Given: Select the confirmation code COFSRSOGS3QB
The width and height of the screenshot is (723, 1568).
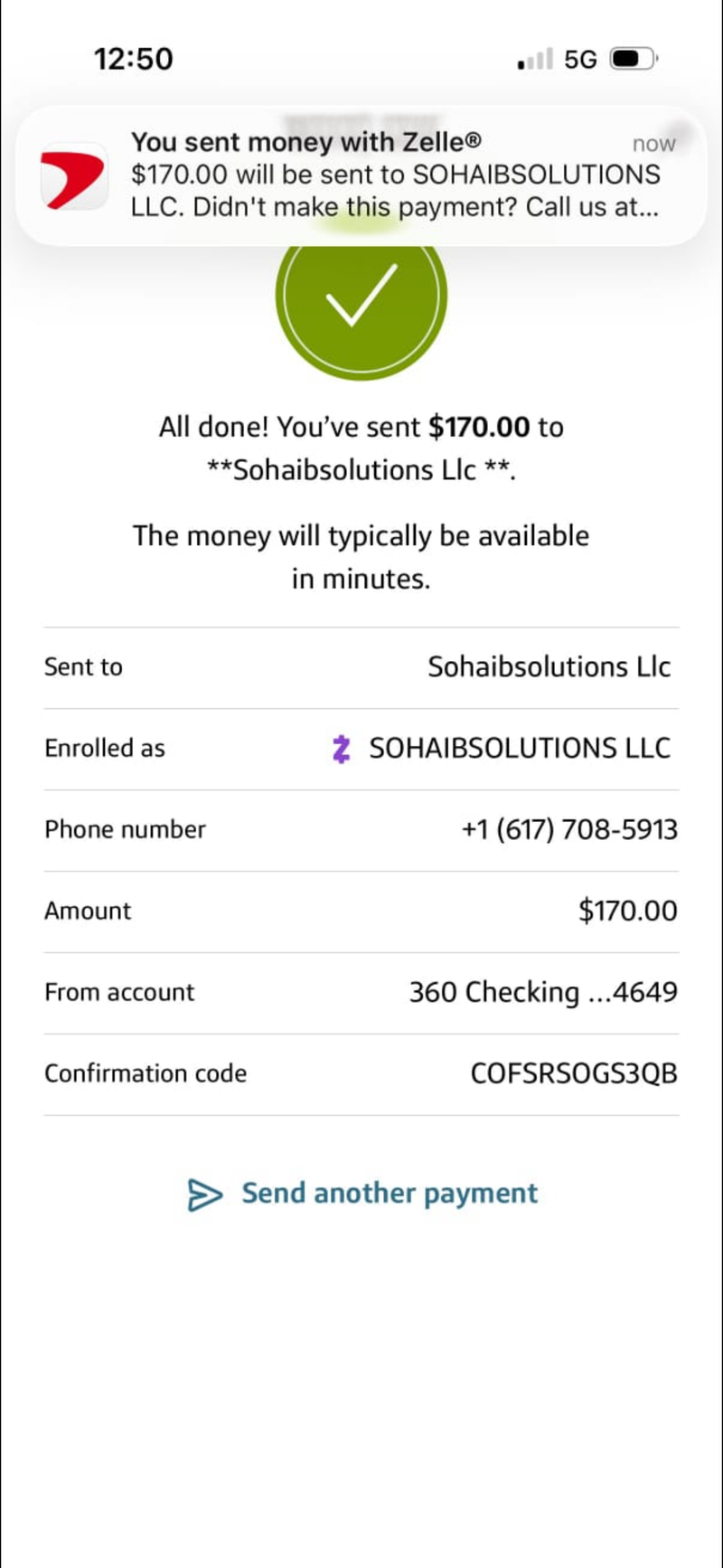Looking at the screenshot, I should click(x=574, y=1073).
